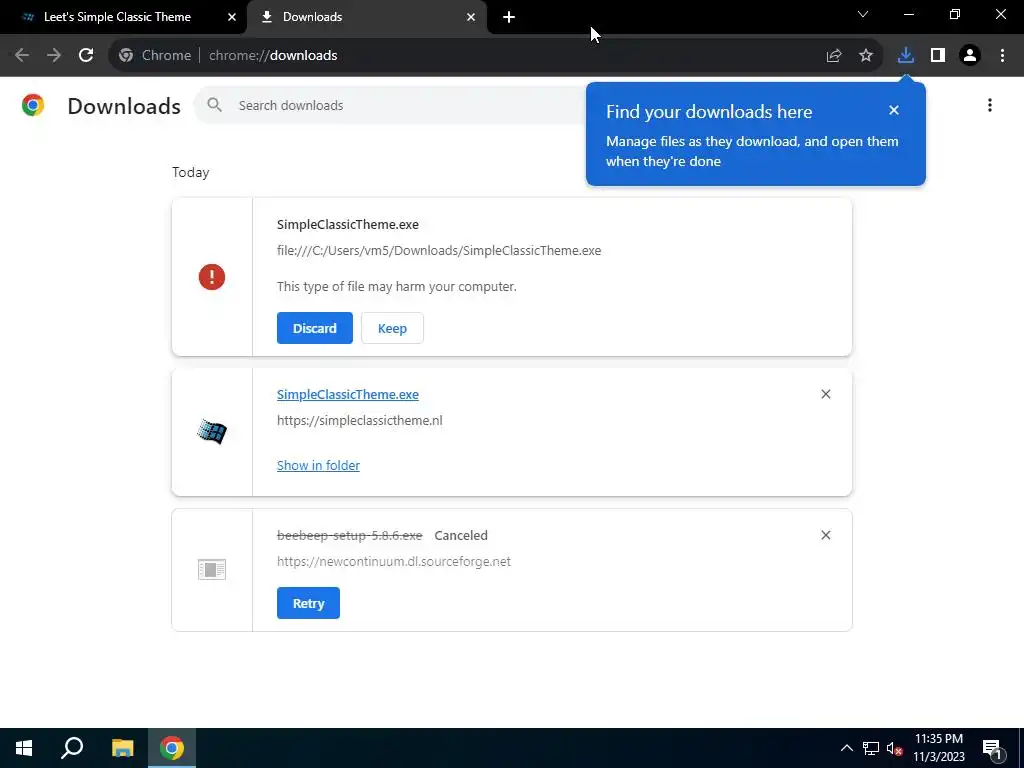Close the Downloads tab
This screenshot has width=1024, height=768.
point(471,17)
